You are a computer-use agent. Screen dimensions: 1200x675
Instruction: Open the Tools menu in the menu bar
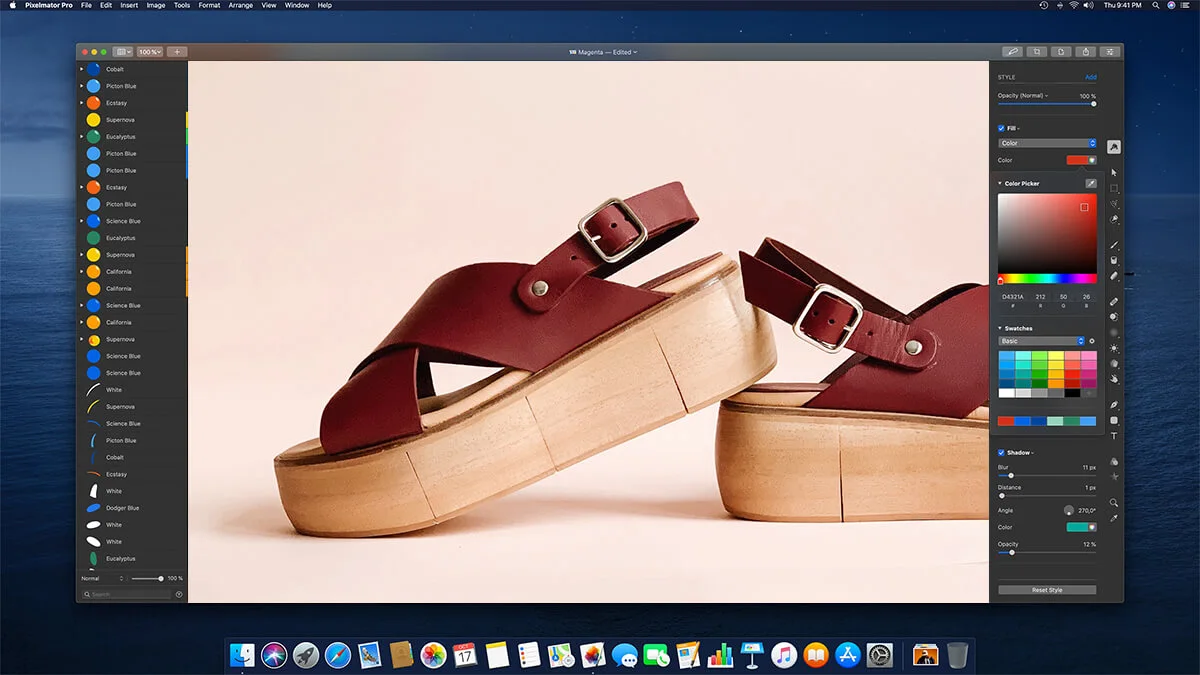[x=180, y=5]
